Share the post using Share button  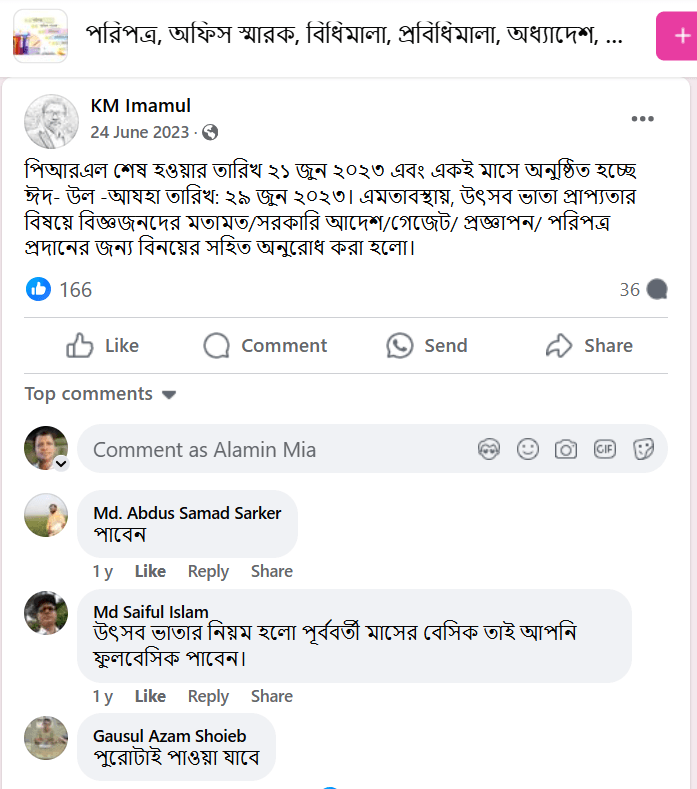[x=589, y=346]
